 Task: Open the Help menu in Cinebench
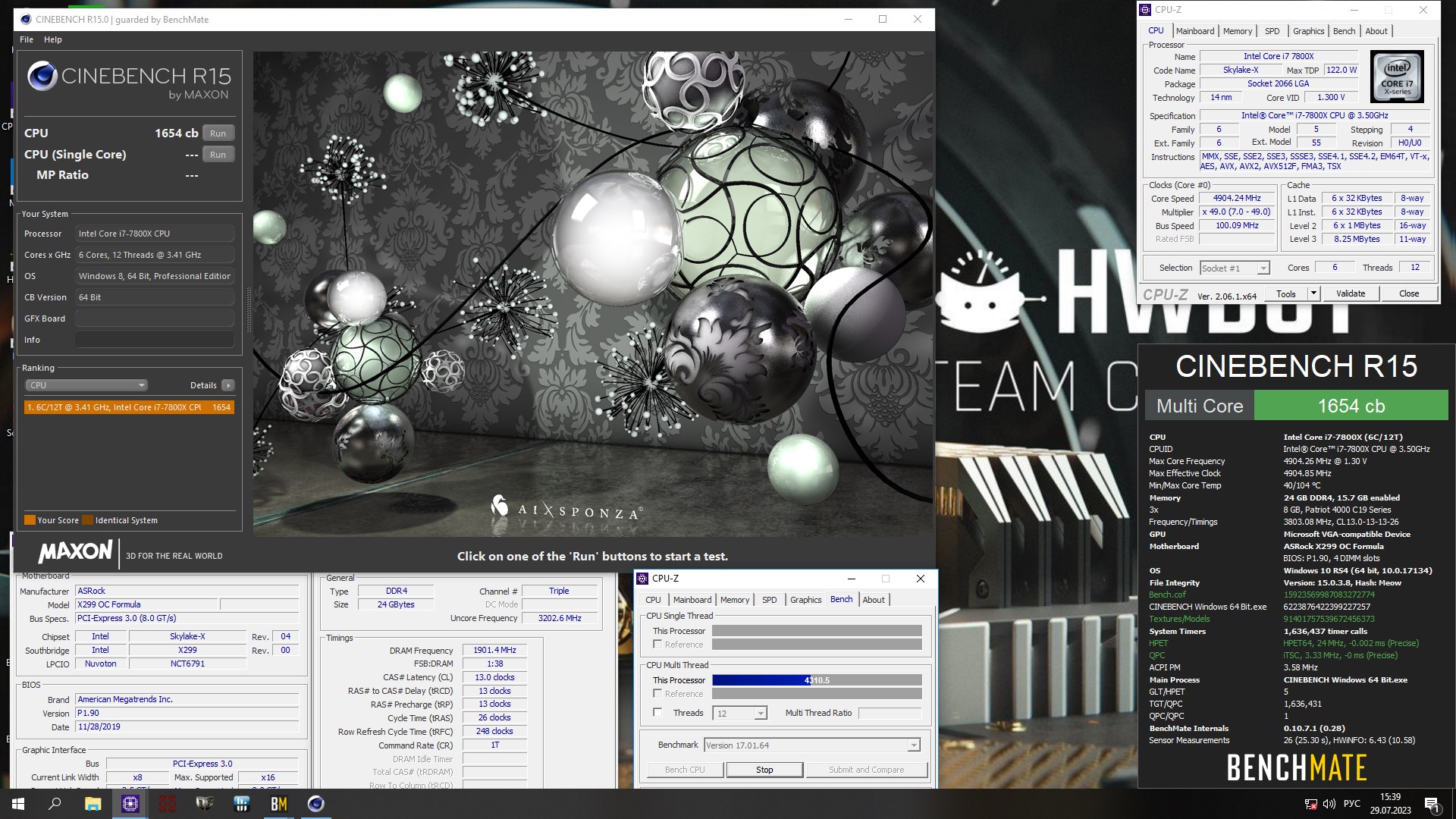[x=53, y=39]
